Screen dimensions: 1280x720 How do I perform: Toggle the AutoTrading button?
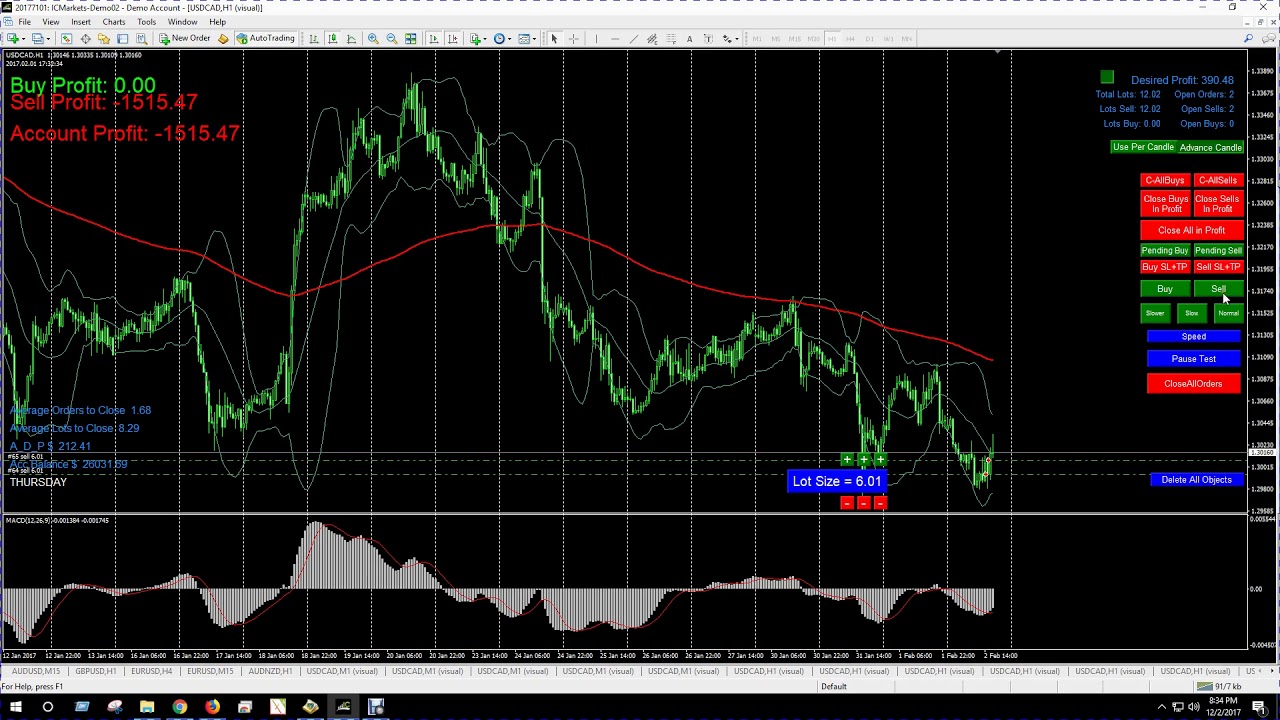pos(266,38)
